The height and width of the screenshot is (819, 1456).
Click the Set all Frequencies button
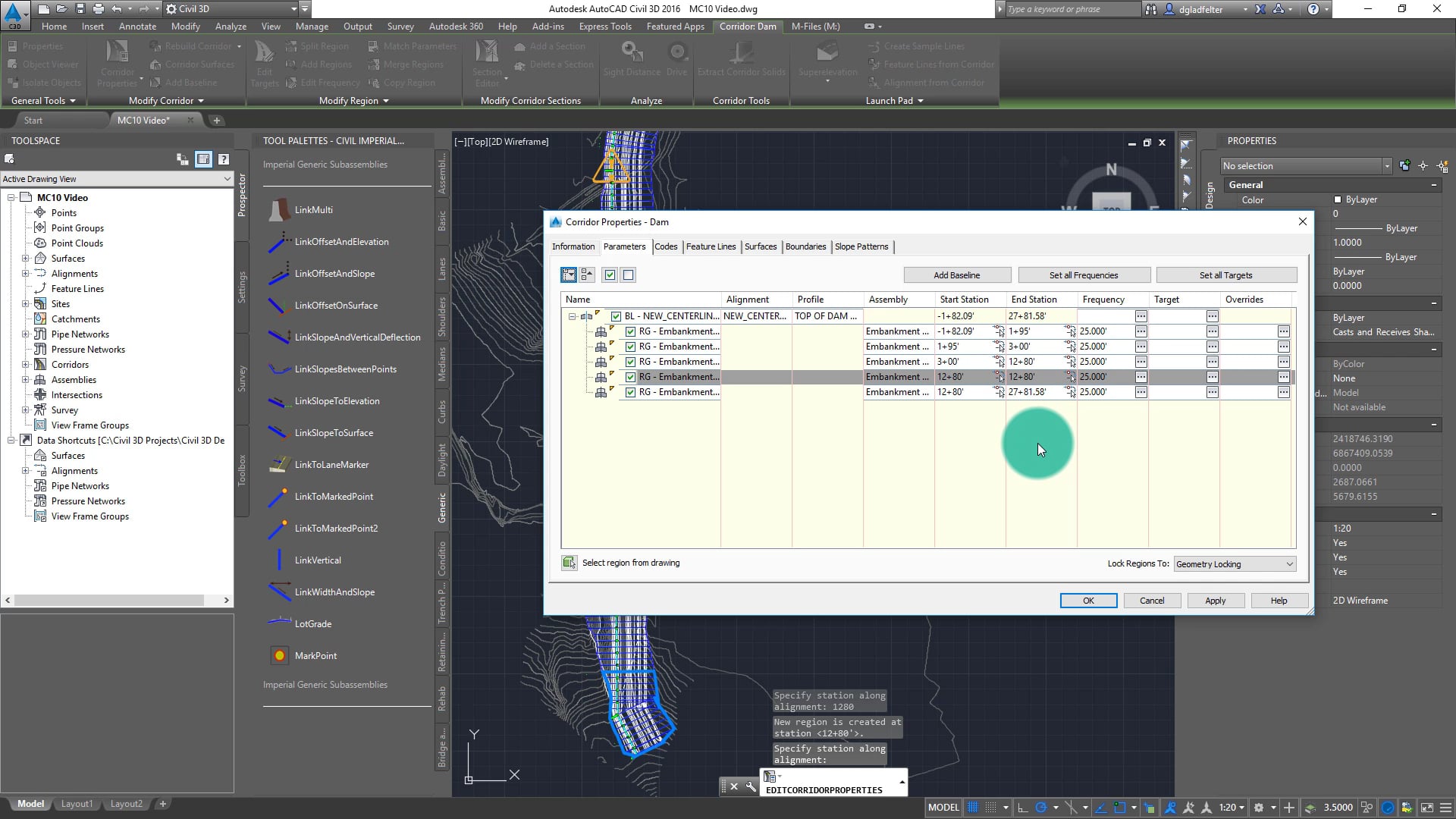pos(1083,275)
